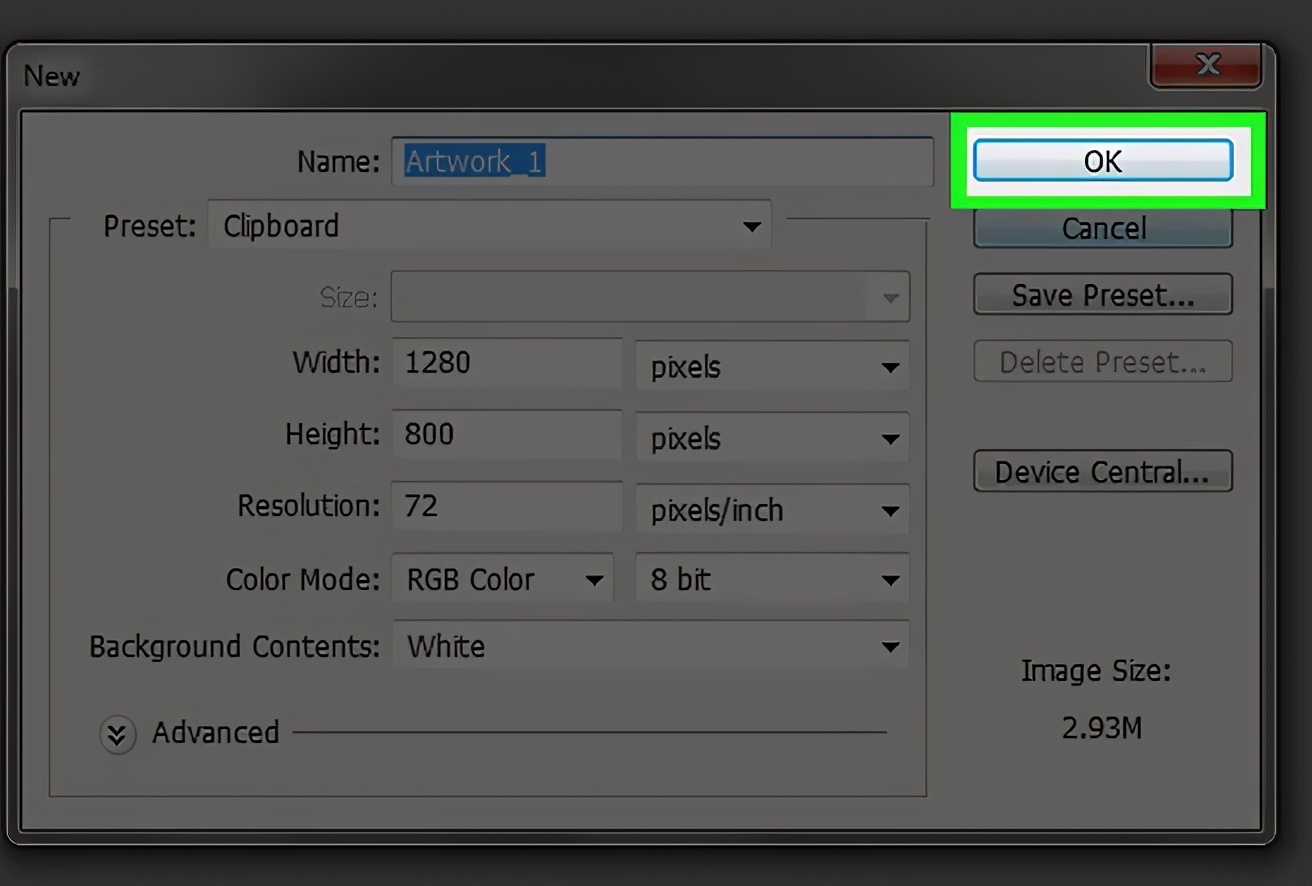Screen dimensions: 1312x886
Task: Click the Name text field
Action: pyautogui.click(x=662, y=162)
